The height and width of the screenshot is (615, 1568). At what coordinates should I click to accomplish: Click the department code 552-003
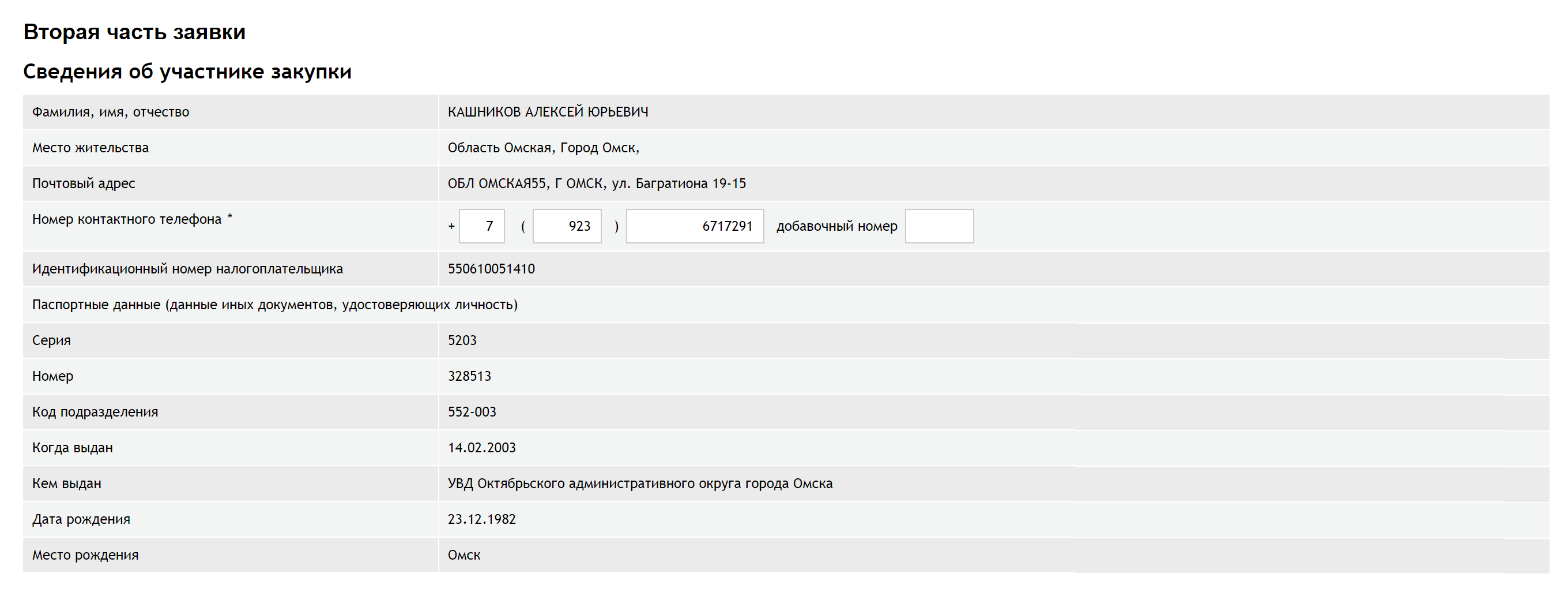pyautogui.click(x=472, y=412)
